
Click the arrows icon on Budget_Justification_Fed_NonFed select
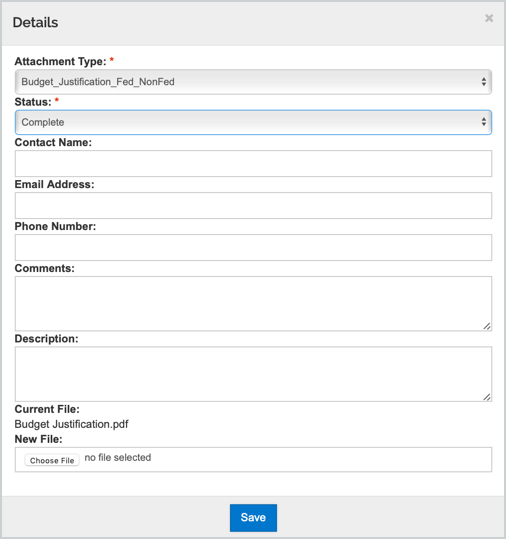[x=484, y=82]
